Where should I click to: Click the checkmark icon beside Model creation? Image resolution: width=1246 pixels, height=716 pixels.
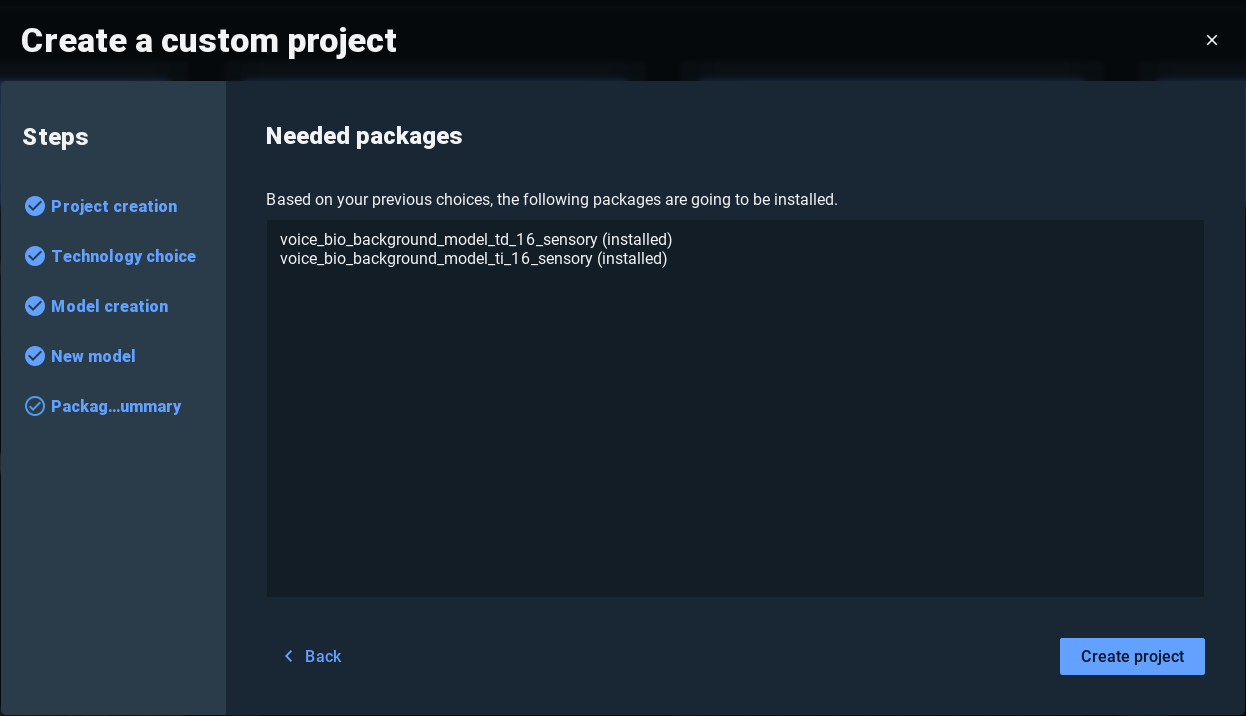[35, 306]
